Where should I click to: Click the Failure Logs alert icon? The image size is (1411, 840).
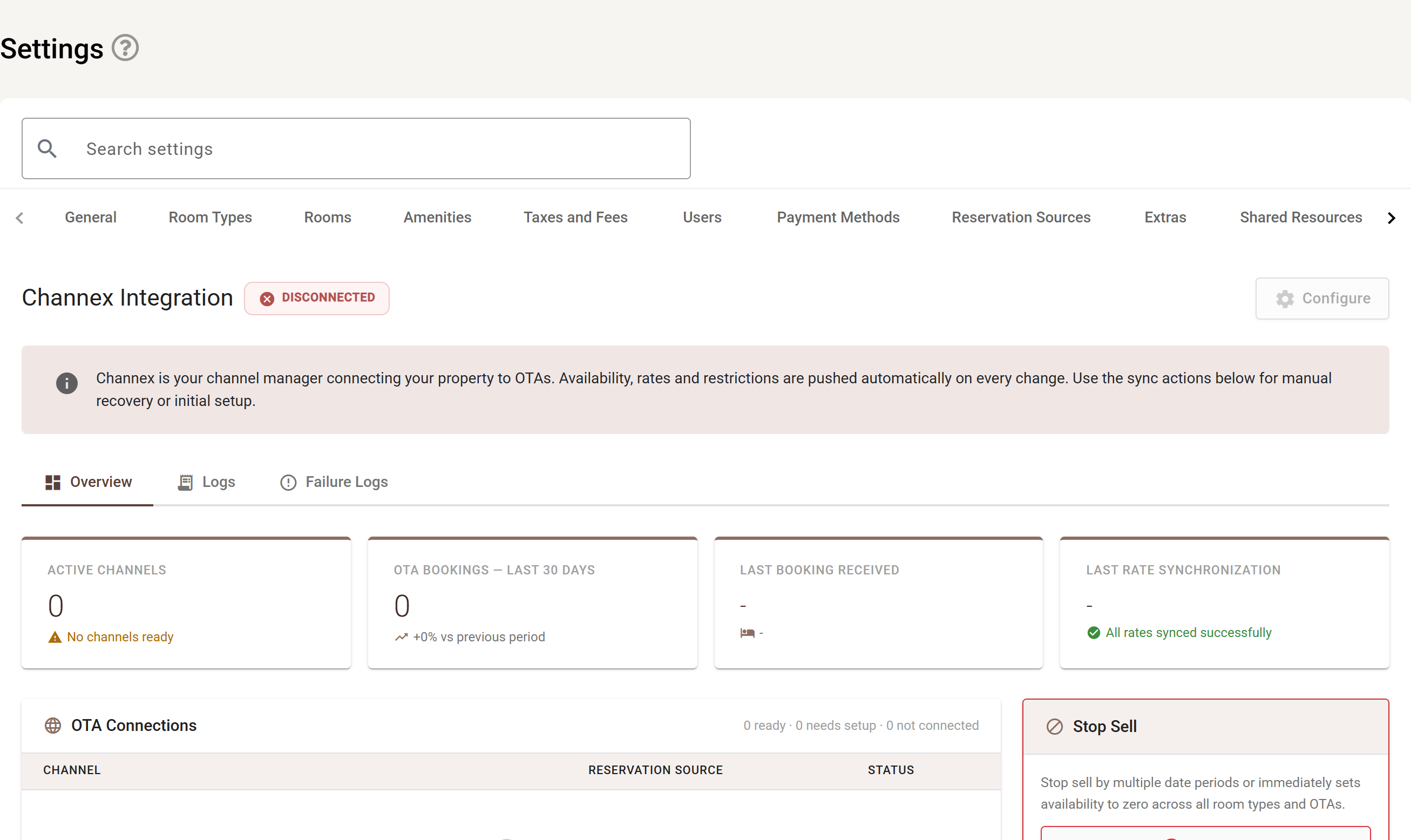[288, 482]
